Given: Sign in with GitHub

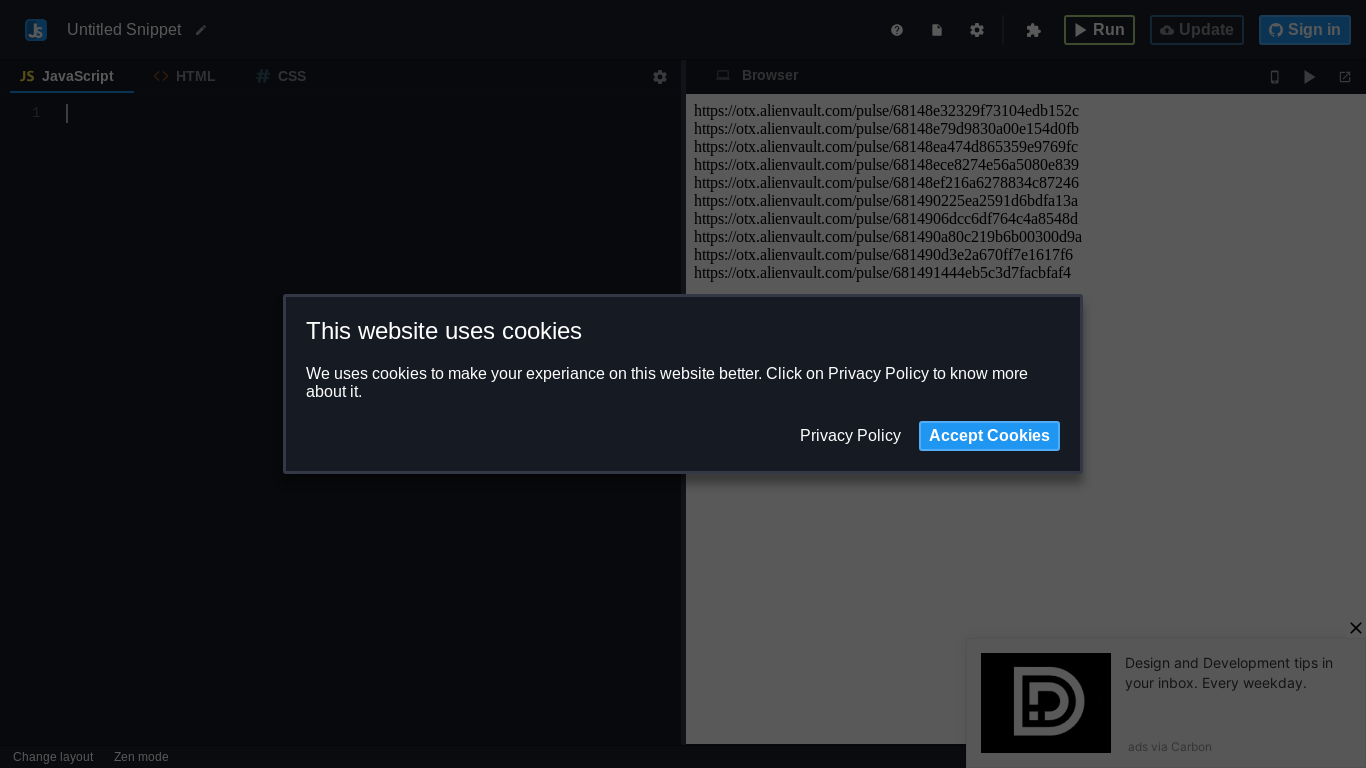Looking at the screenshot, I should (x=1305, y=30).
